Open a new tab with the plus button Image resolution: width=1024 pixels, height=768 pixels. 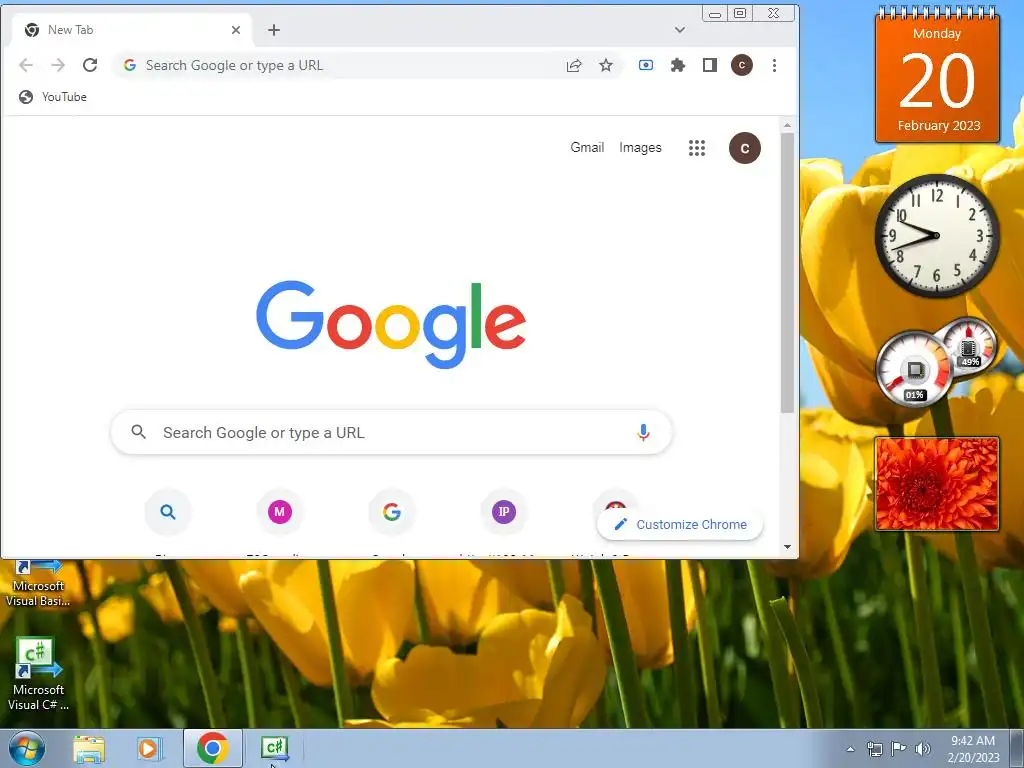pyautogui.click(x=274, y=30)
